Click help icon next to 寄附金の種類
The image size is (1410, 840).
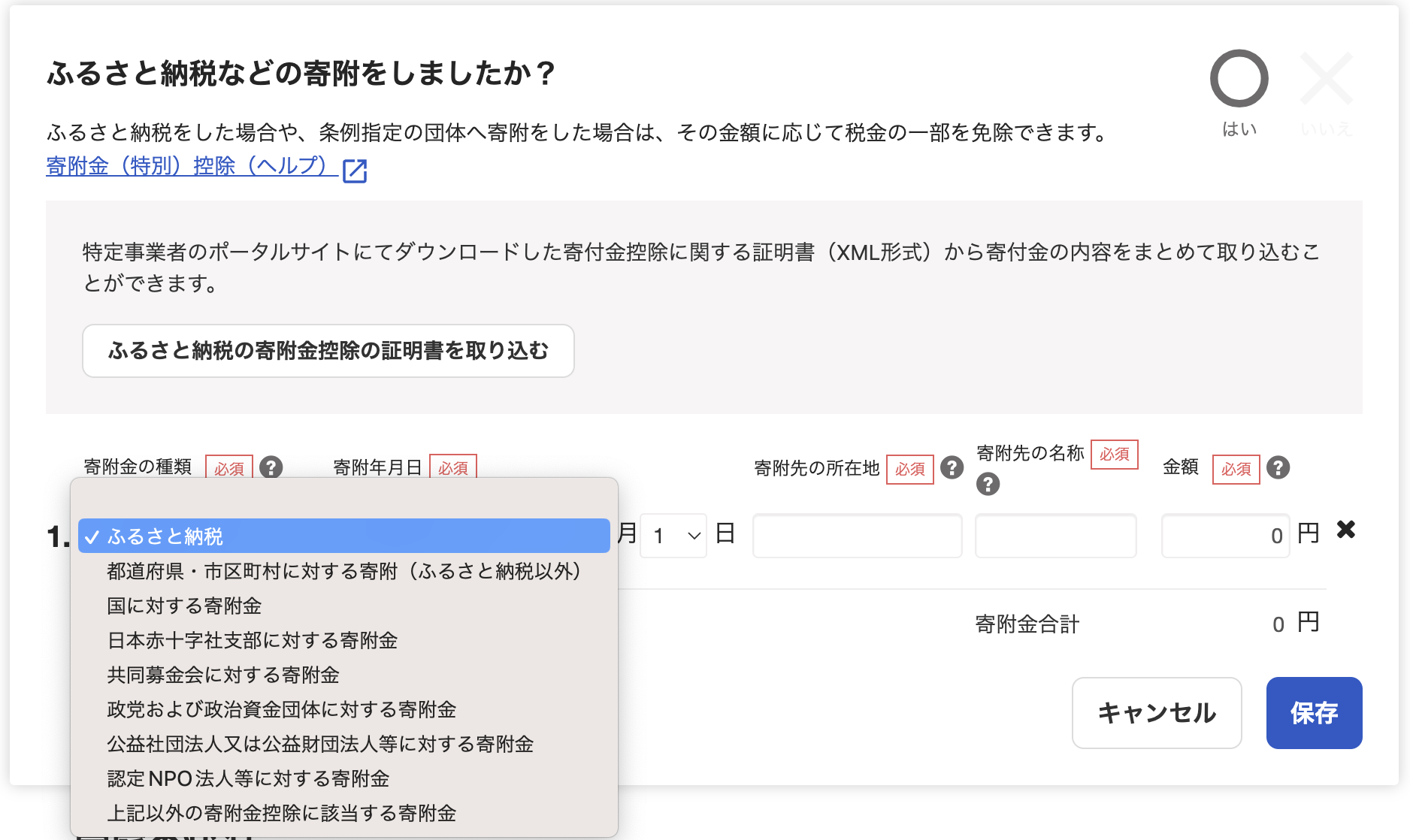coord(271,467)
